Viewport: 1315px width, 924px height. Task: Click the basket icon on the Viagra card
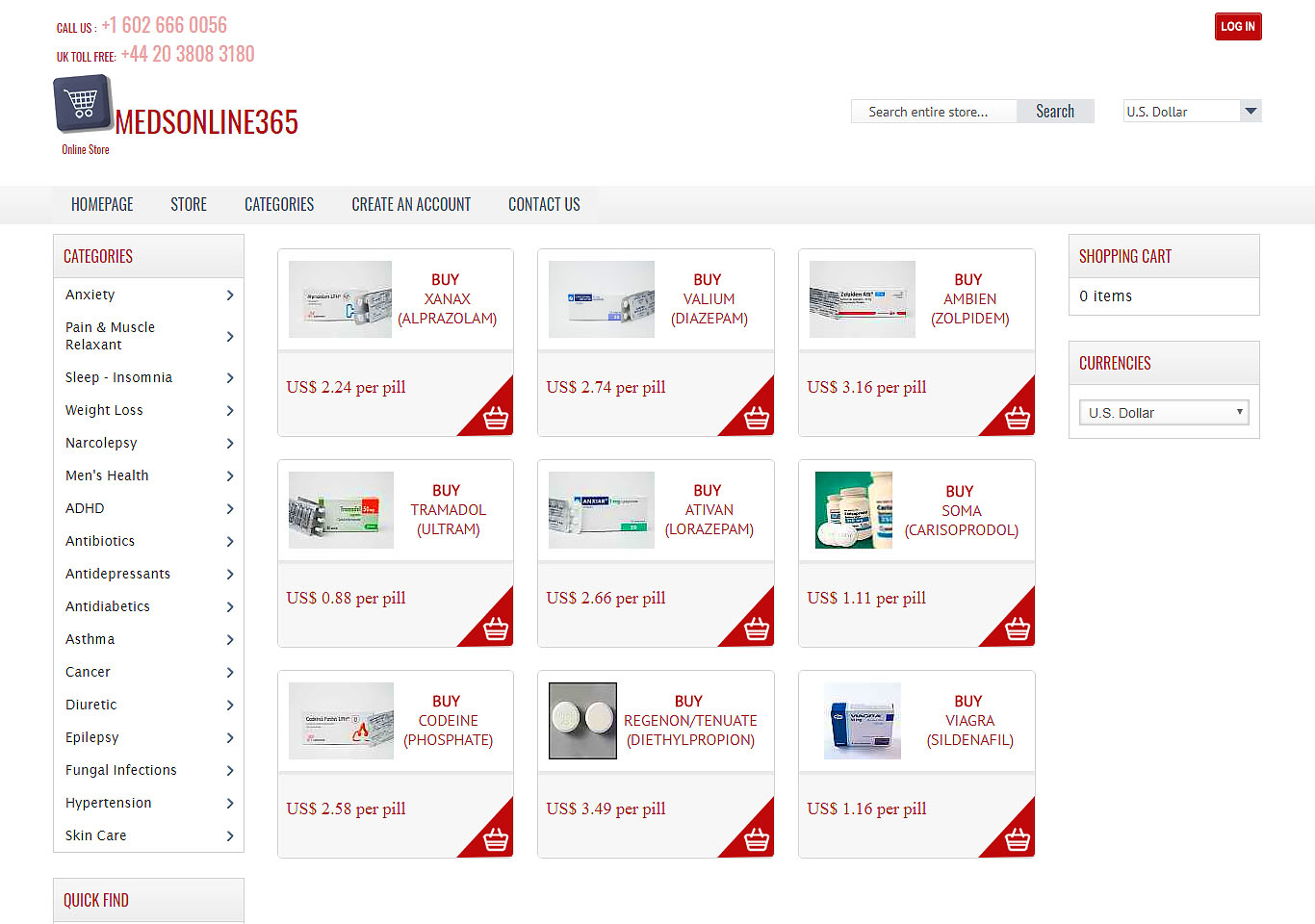pyautogui.click(x=1018, y=840)
